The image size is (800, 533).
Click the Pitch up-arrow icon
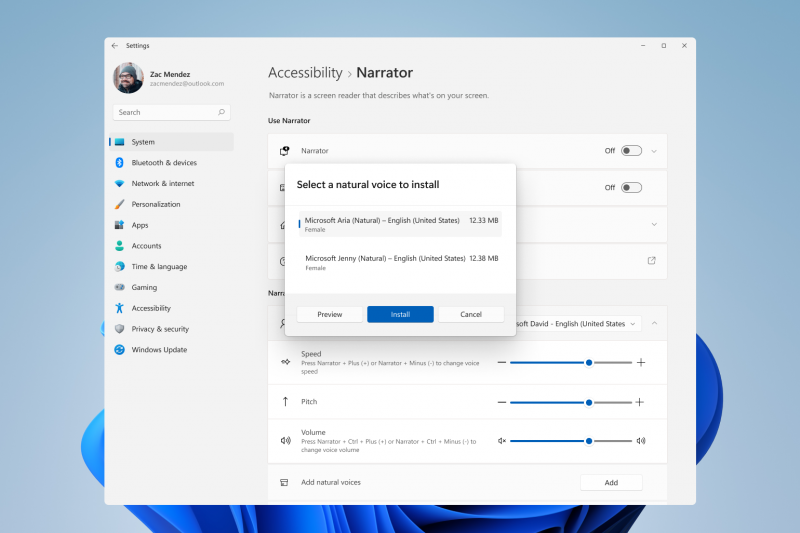pos(285,401)
